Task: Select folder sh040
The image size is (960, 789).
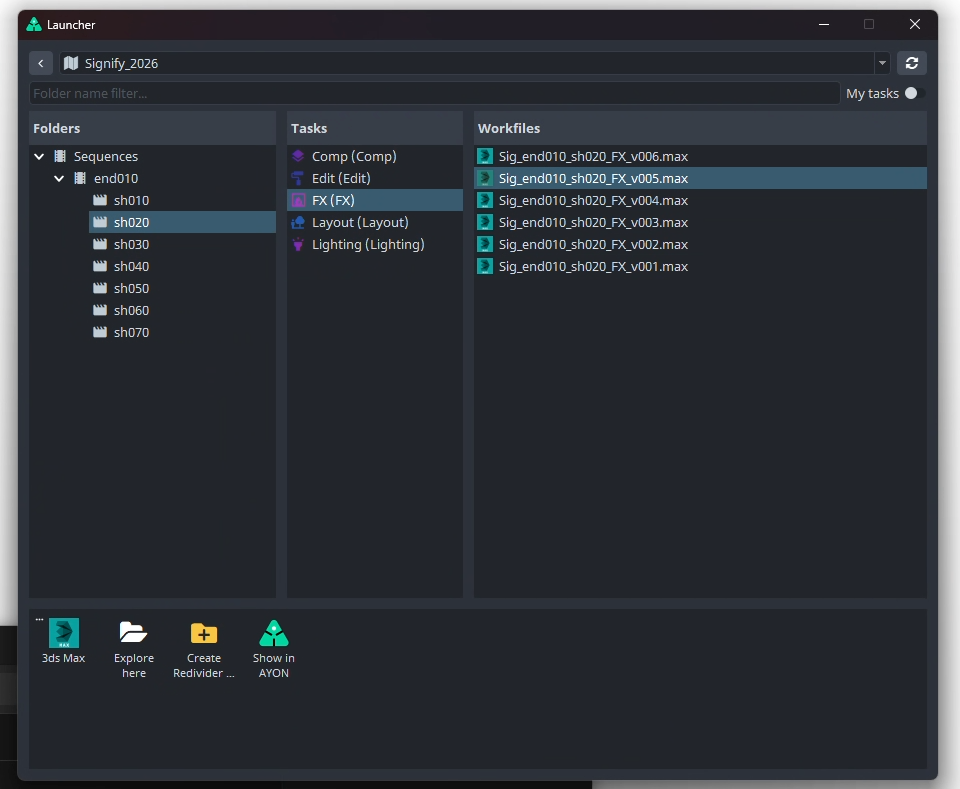Action: coord(182,266)
